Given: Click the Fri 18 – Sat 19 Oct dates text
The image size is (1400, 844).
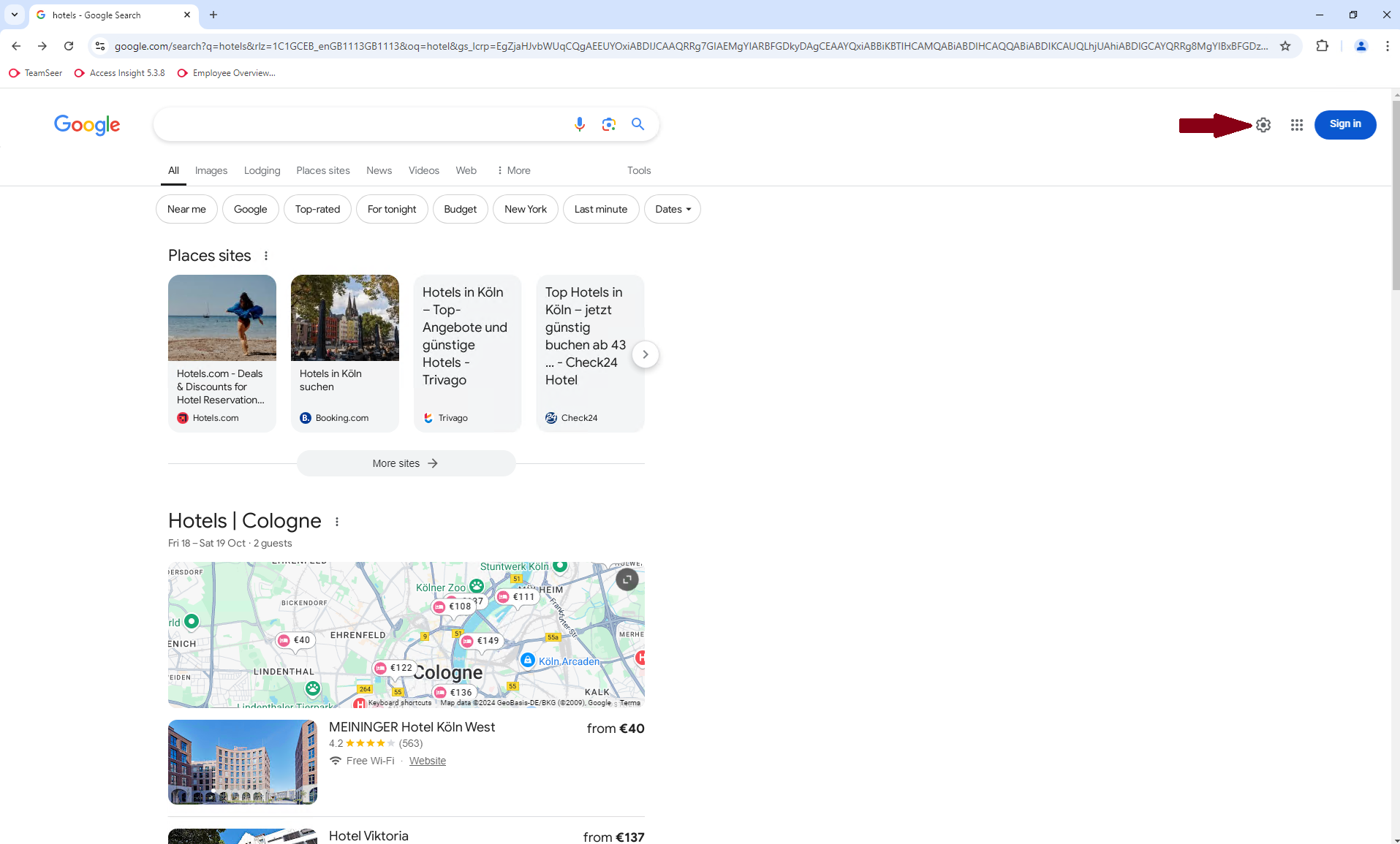Looking at the screenshot, I should (x=207, y=543).
